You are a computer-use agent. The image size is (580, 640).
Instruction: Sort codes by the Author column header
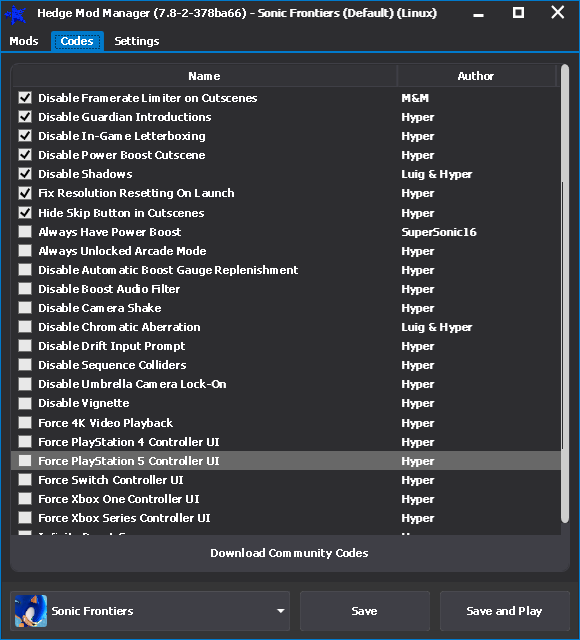tap(476, 76)
